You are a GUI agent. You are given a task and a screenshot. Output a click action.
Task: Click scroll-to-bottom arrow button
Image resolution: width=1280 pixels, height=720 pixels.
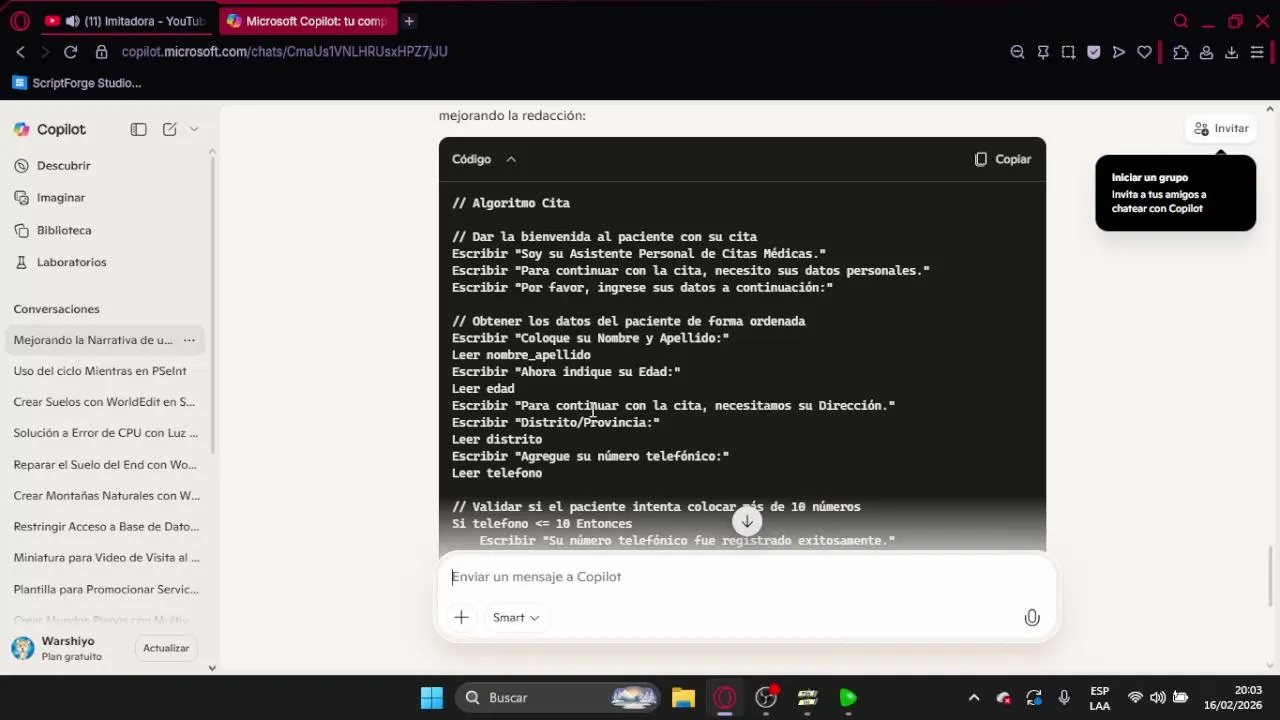click(747, 521)
